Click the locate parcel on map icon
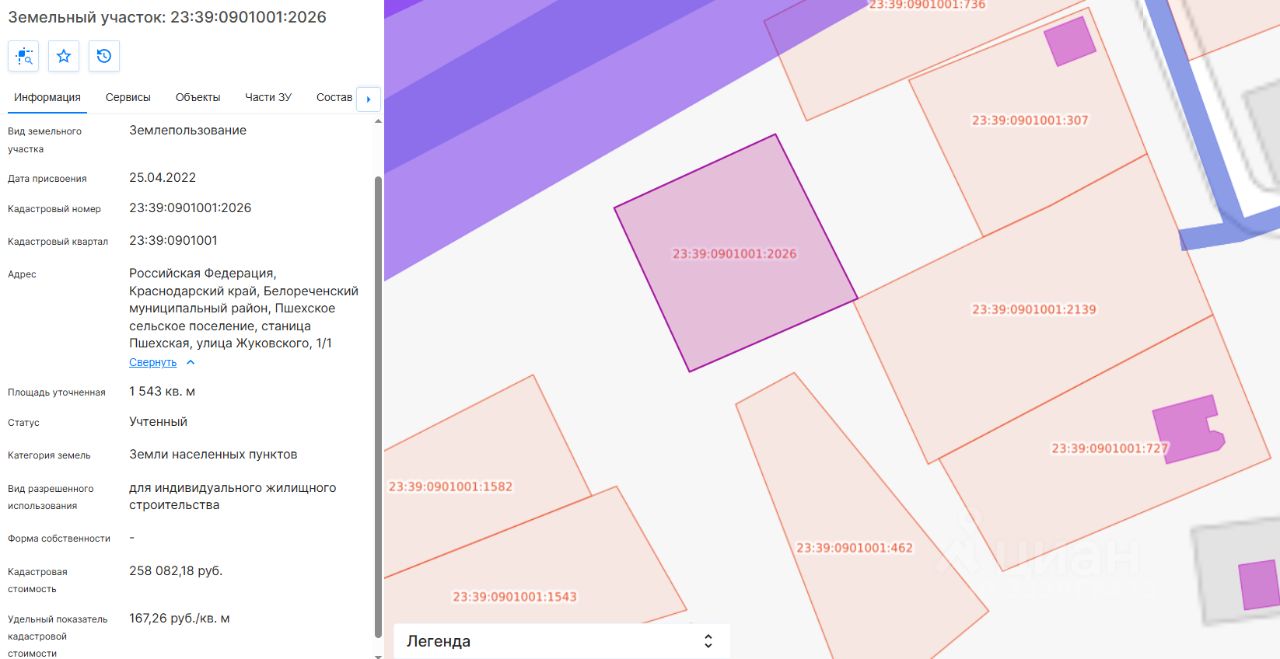The width and height of the screenshot is (1280, 659). (x=24, y=56)
